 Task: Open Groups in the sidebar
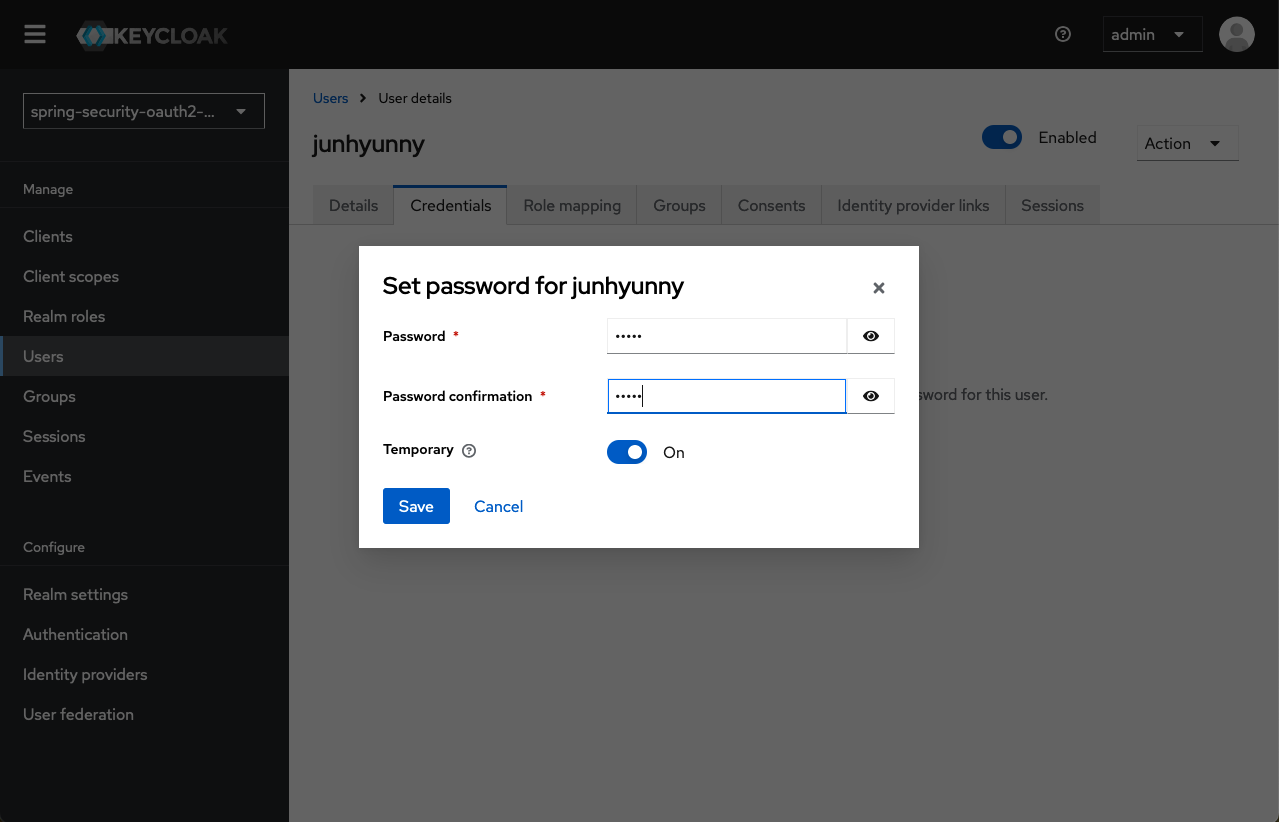[144, 396]
